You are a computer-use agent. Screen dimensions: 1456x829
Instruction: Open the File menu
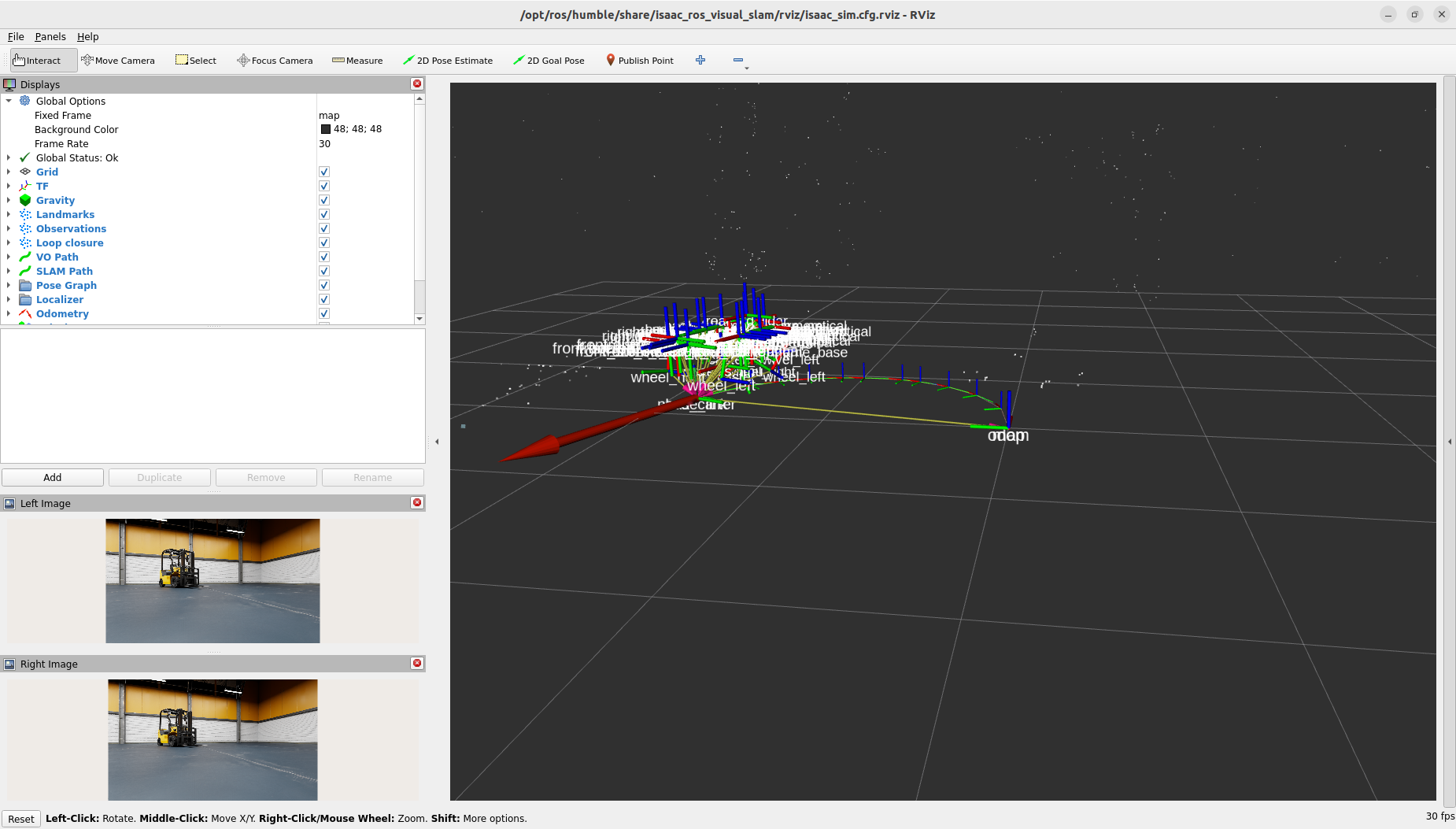16,37
